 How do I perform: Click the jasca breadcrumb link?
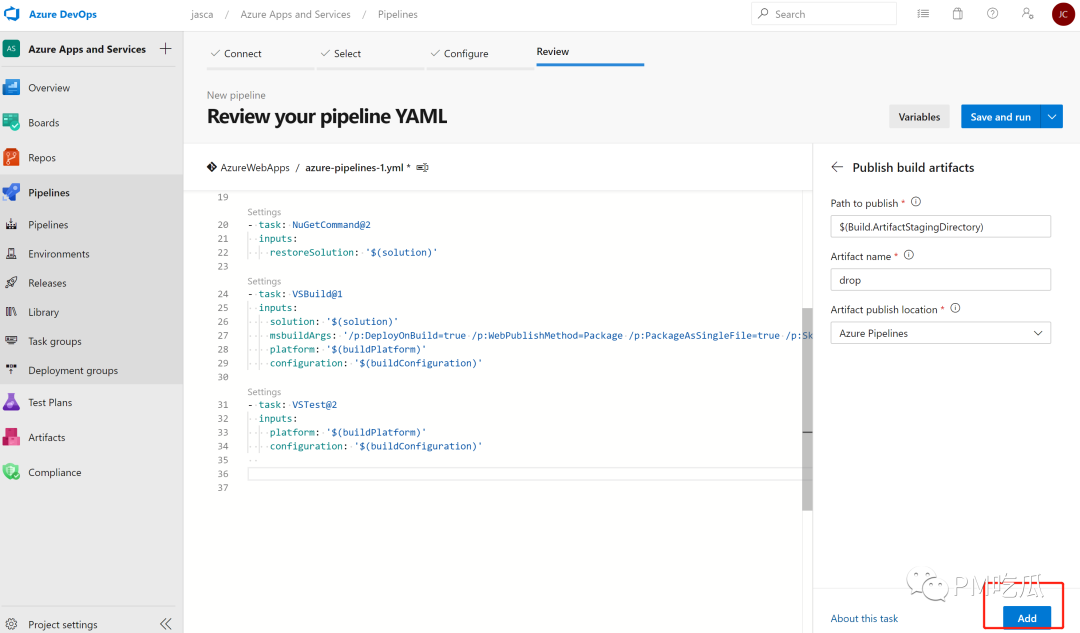202,14
